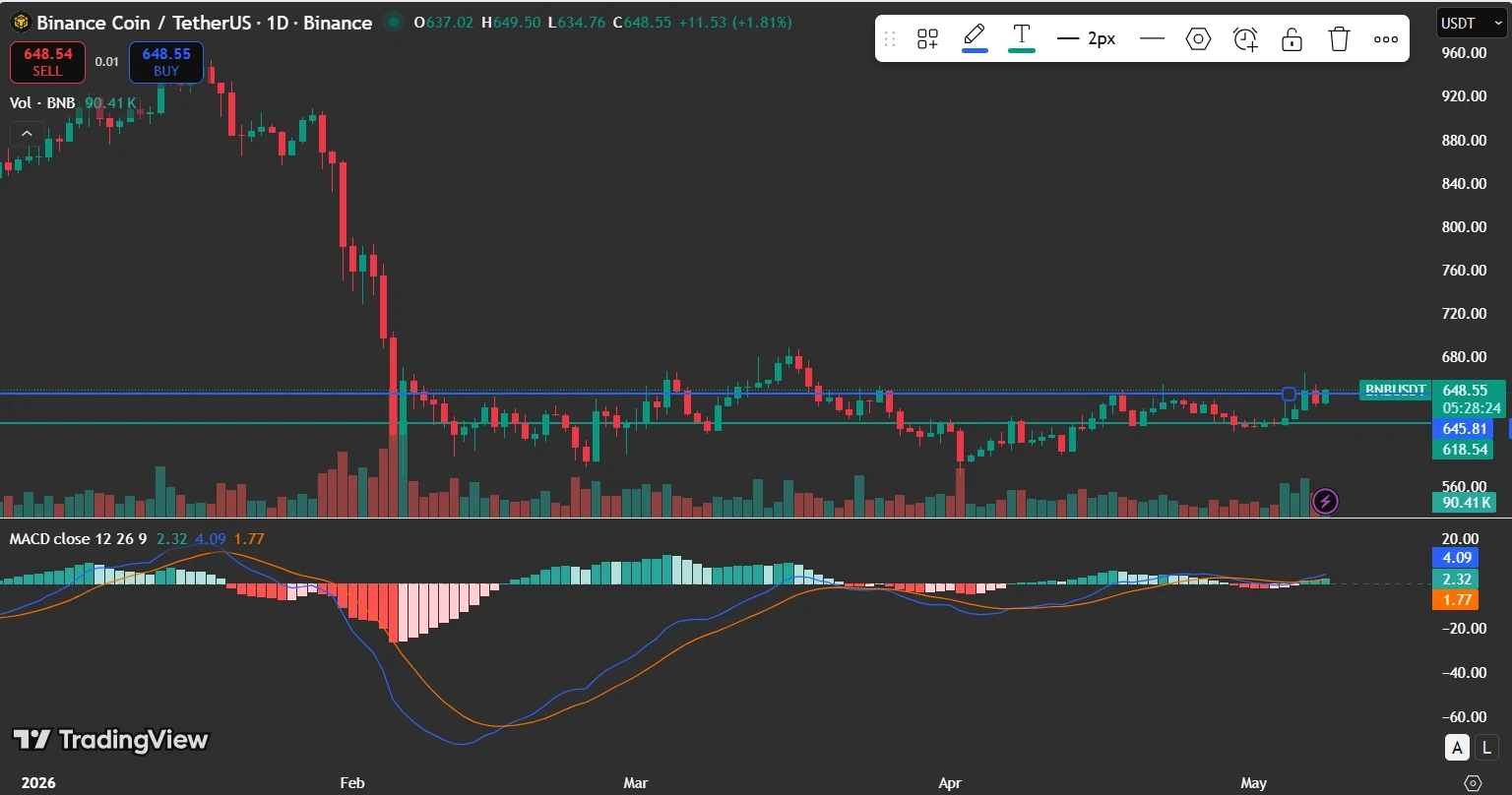Viewport: 1512px width, 795px height.
Task: Click the May label on time axis
Action: pyautogui.click(x=1253, y=783)
